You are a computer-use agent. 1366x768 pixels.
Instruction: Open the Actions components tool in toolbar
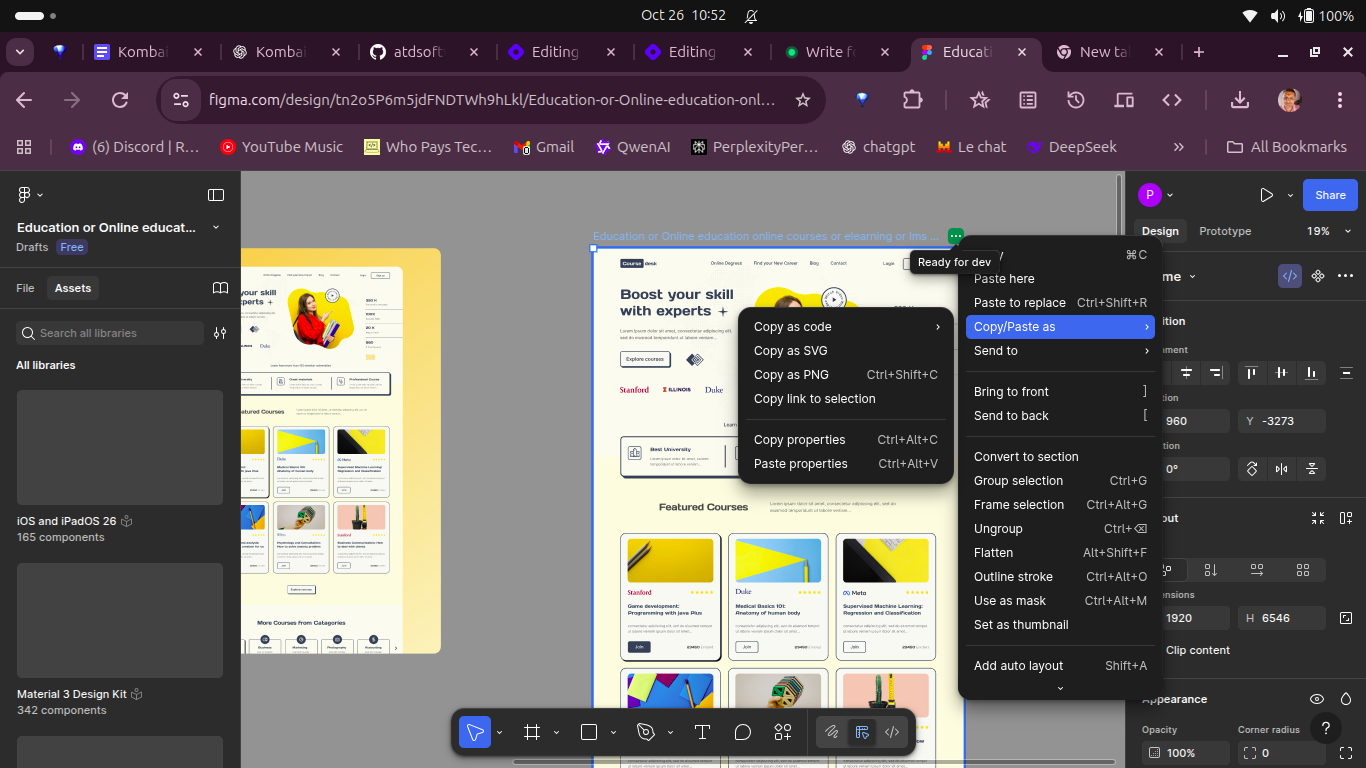point(783,732)
